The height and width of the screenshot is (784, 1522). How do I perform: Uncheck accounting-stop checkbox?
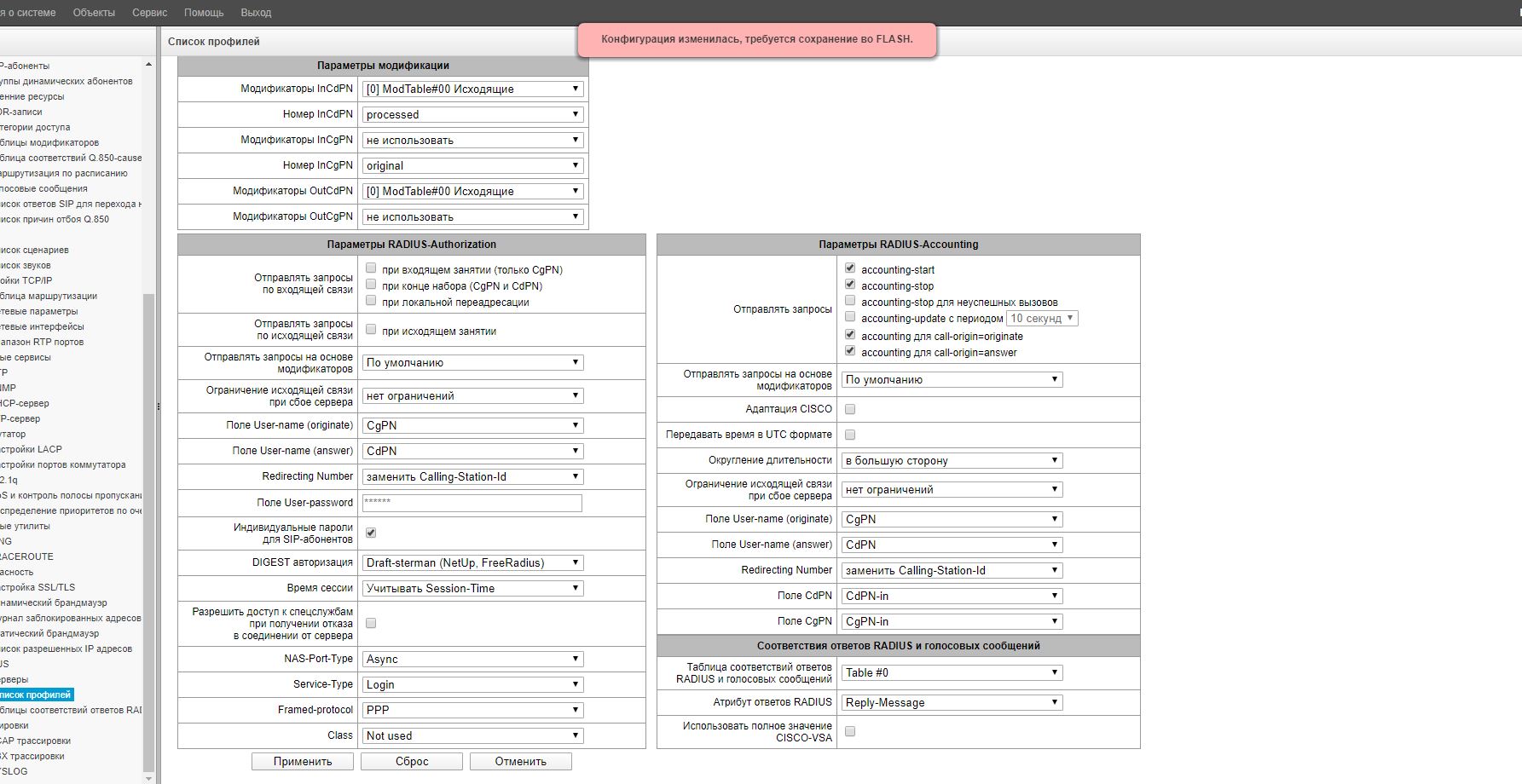[850, 284]
